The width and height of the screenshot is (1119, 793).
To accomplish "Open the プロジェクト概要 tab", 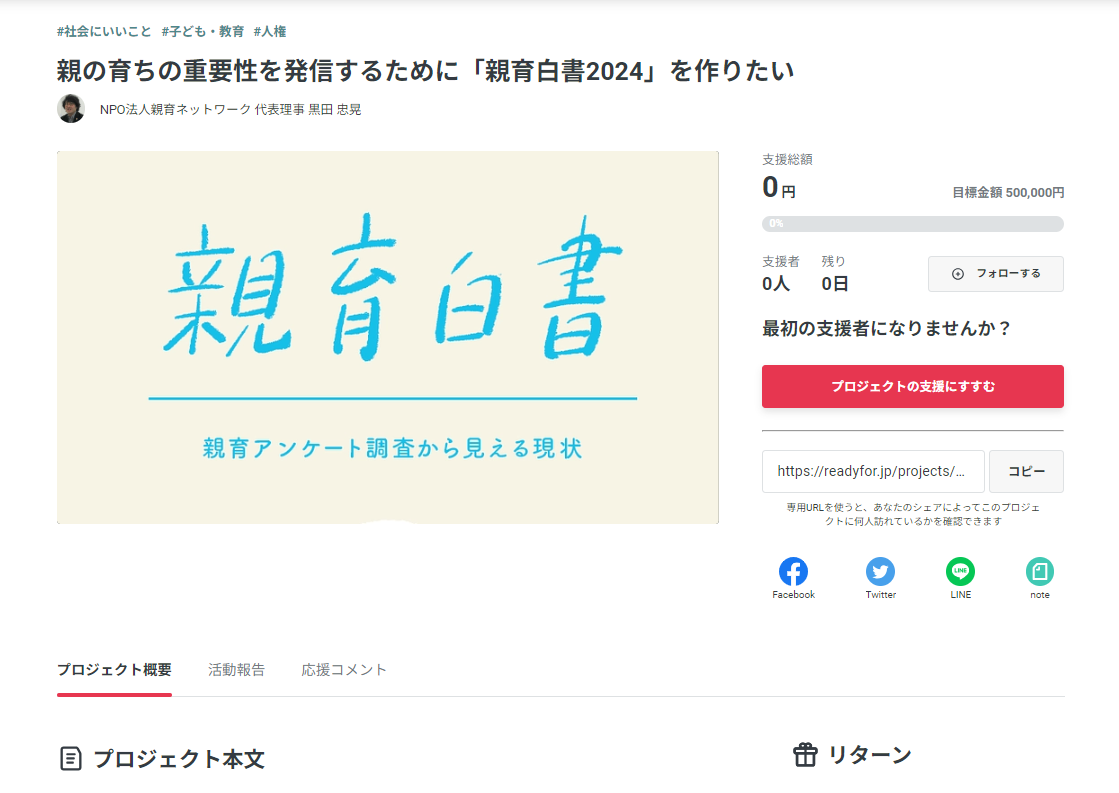I will click(114, 670).
